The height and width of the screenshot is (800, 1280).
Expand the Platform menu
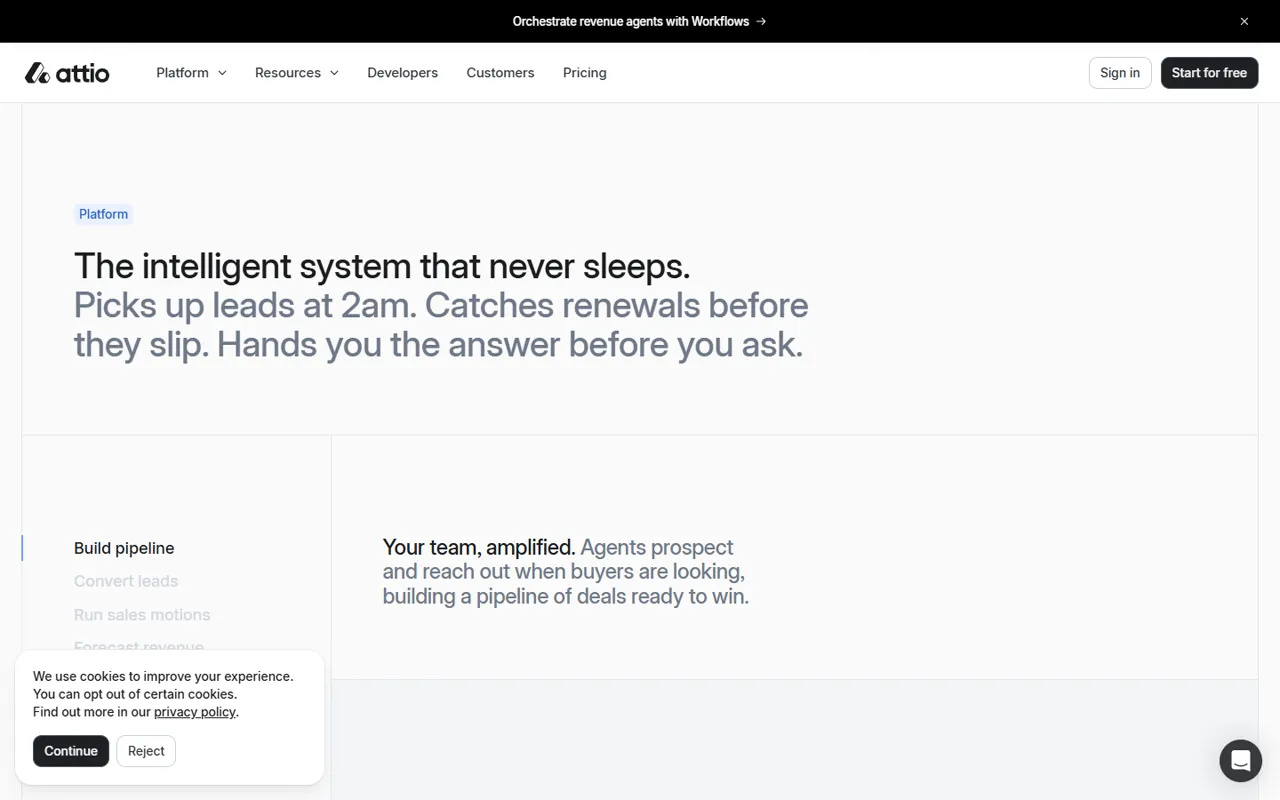click(191, 73)
